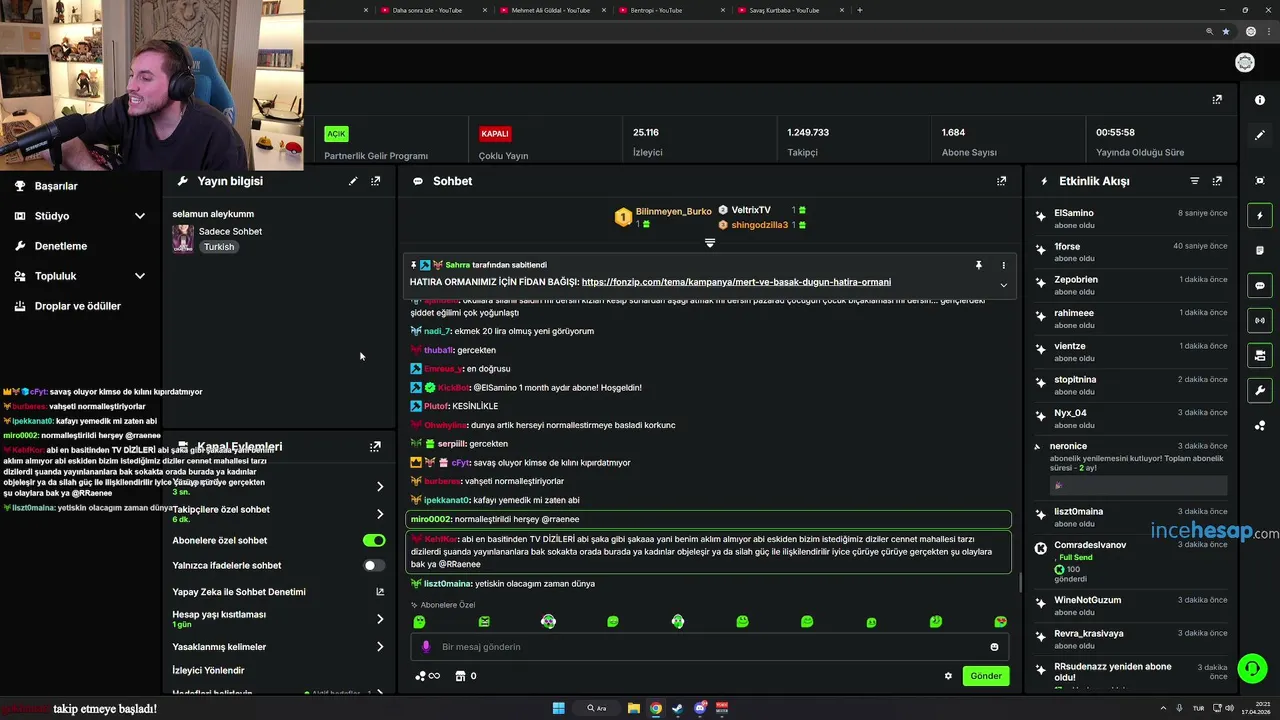Open Windows Start button in taskbar

(x=559, y=708)
